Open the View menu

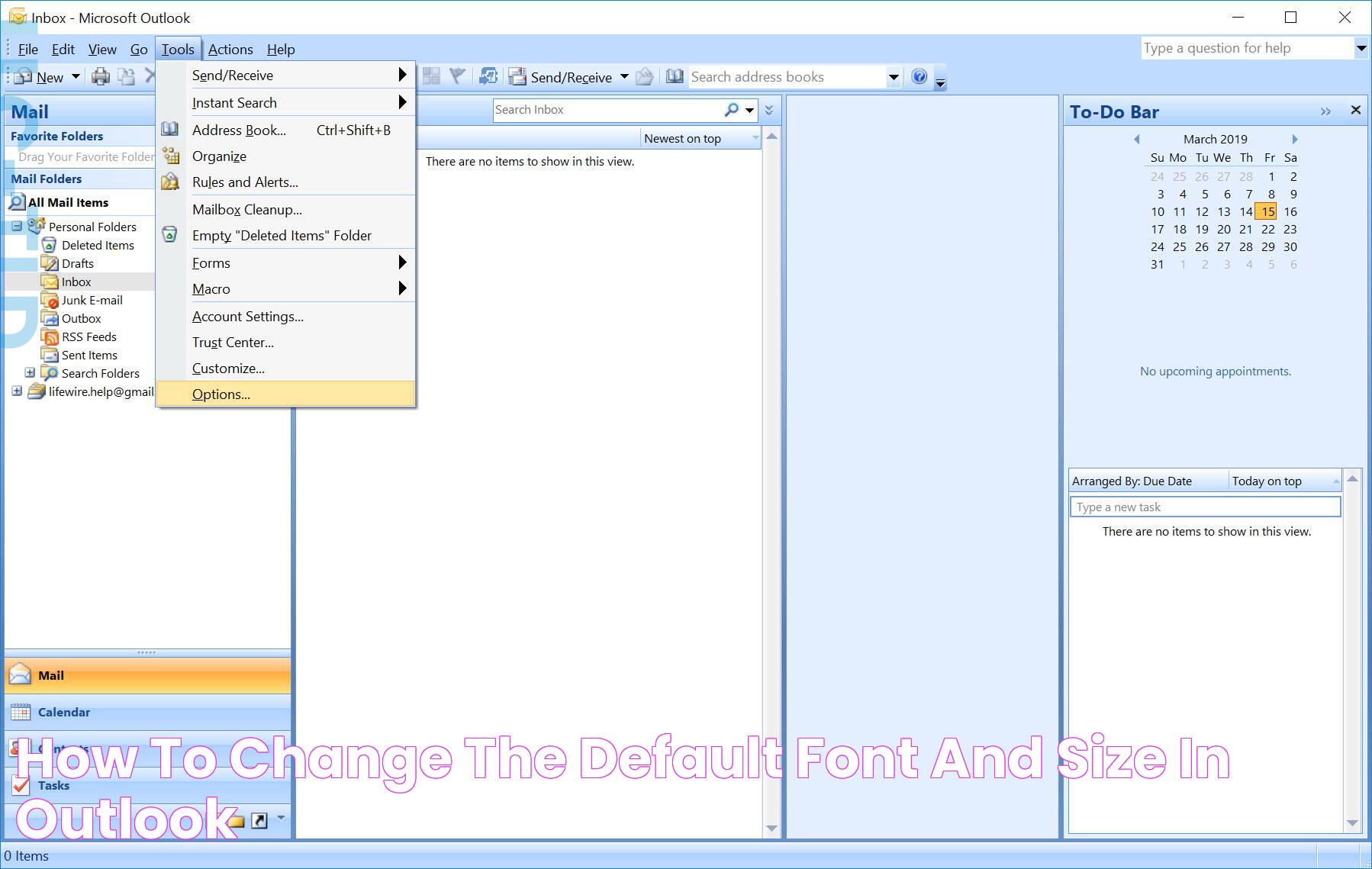click(x=102, y=50)
